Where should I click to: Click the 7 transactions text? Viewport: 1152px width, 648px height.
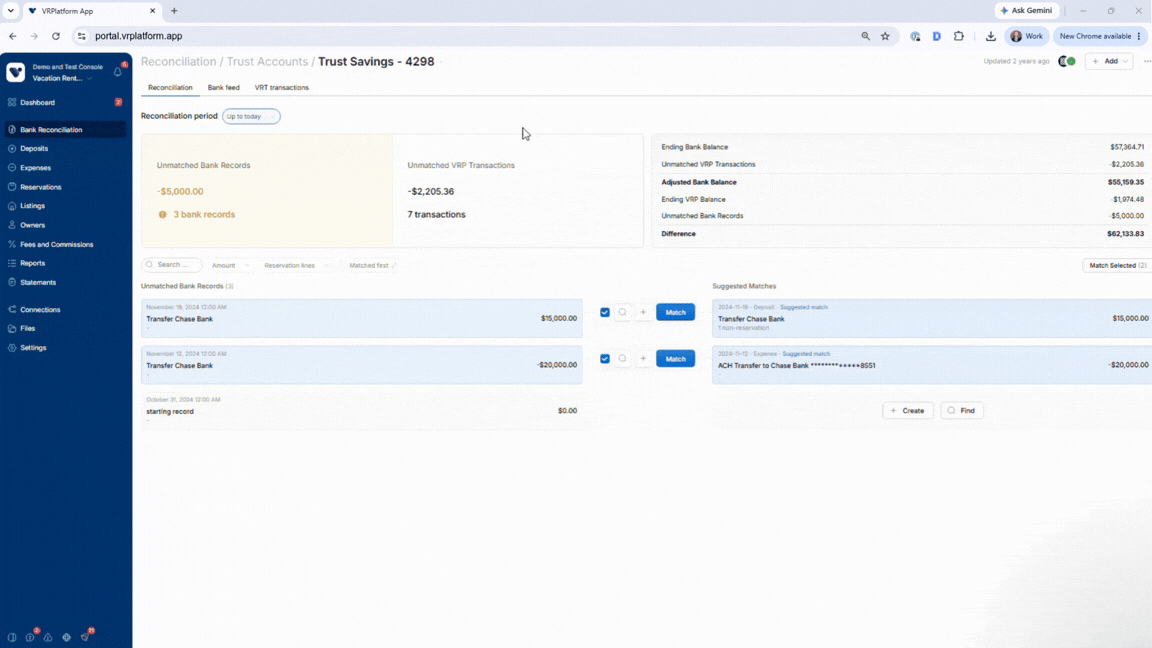click(436, 215)
